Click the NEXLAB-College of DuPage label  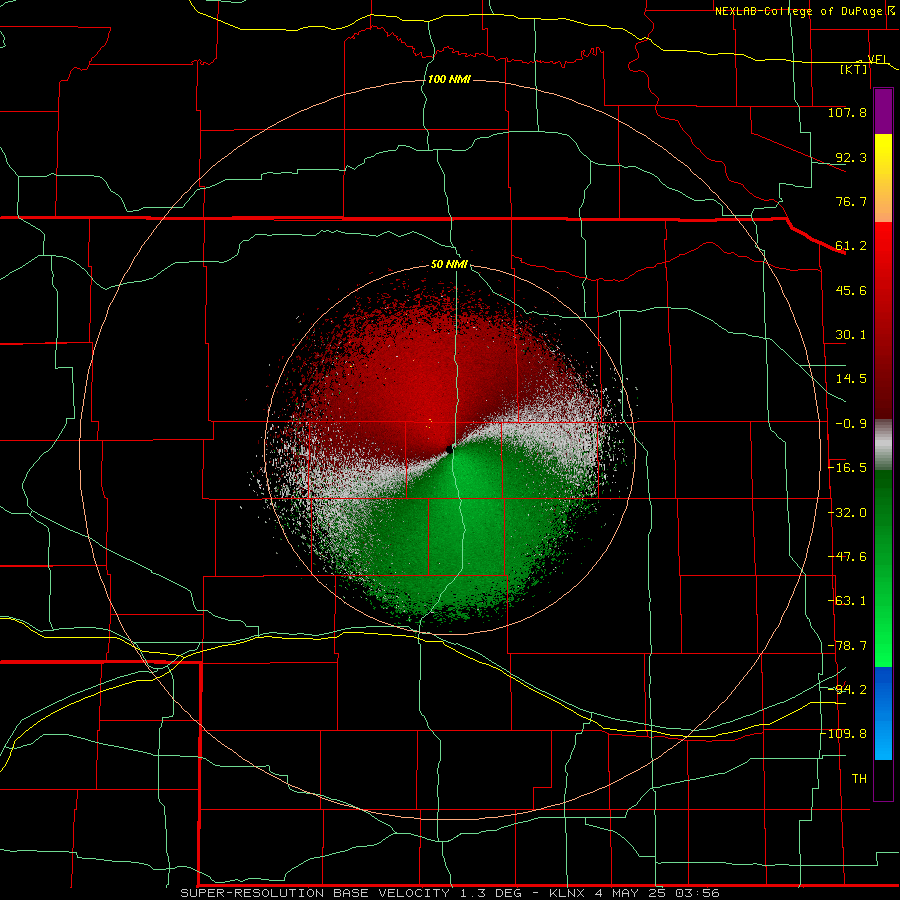(801, 11)
